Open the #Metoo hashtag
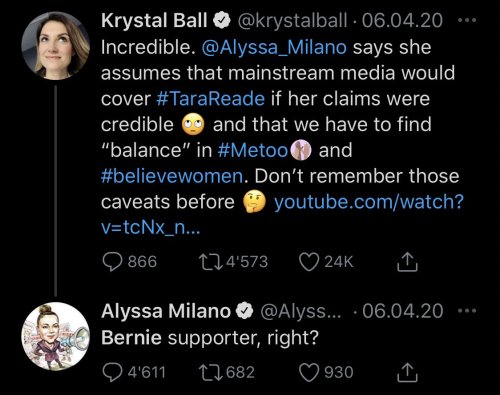 click(253, 150)
